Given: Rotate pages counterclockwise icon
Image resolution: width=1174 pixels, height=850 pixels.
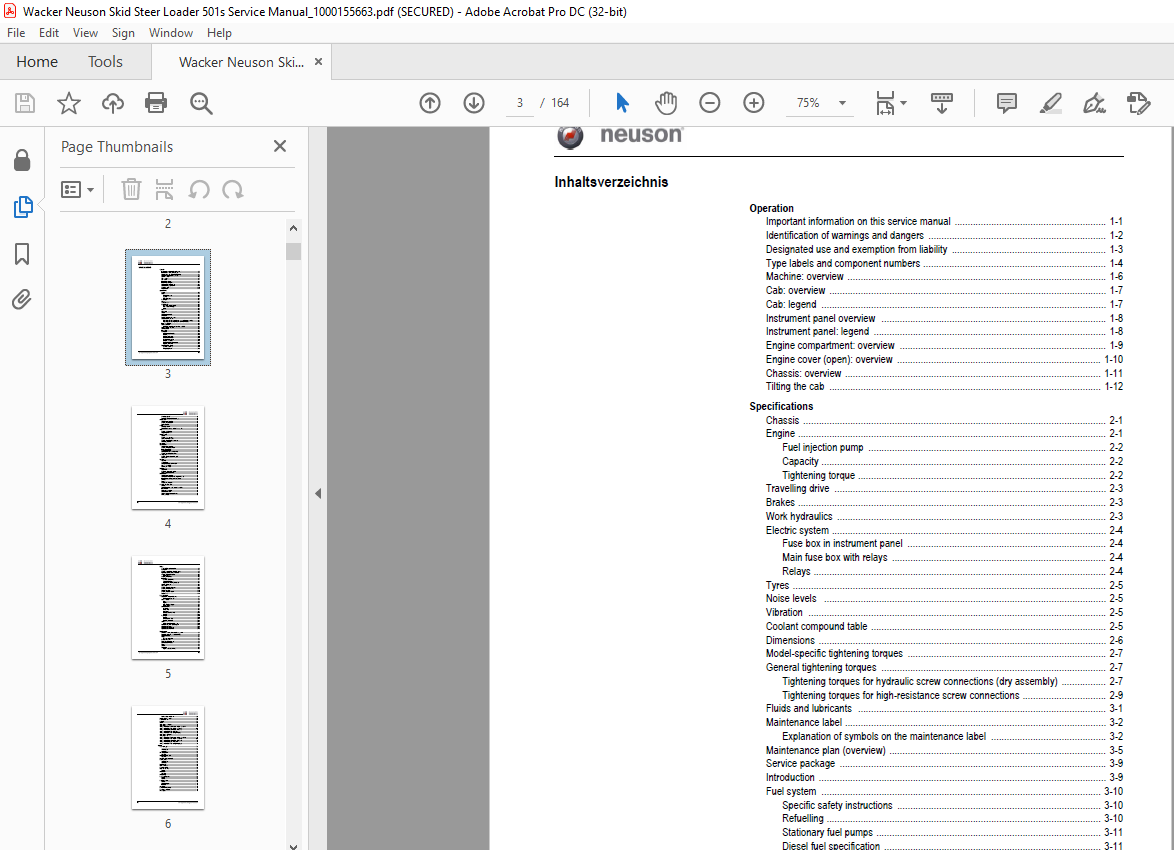Looking at the screenshot, I should coord(198,189).
